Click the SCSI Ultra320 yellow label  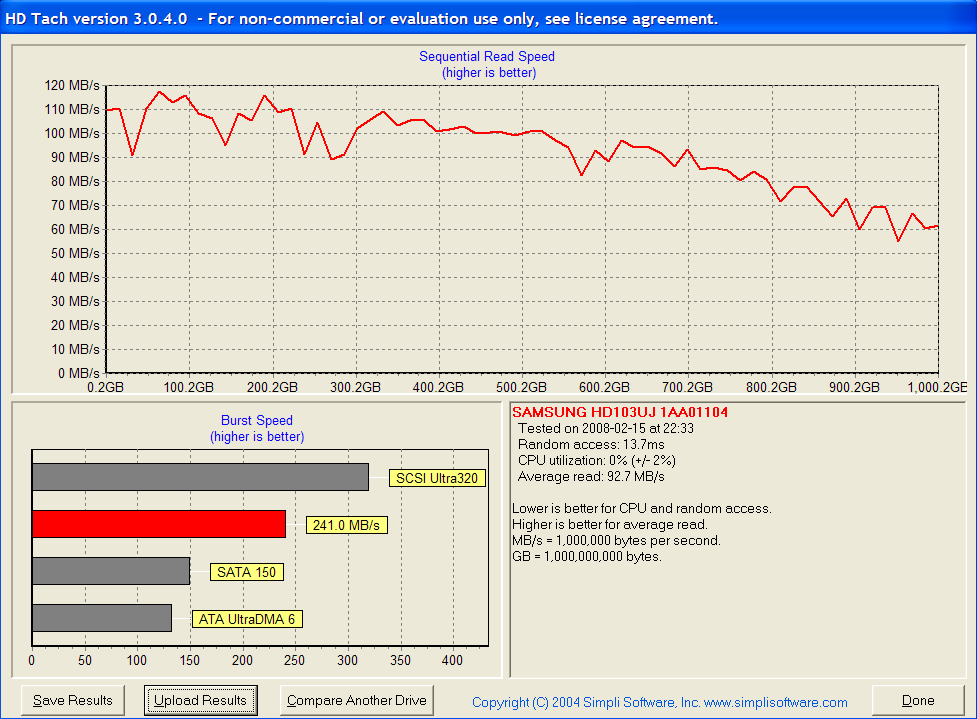438,478
